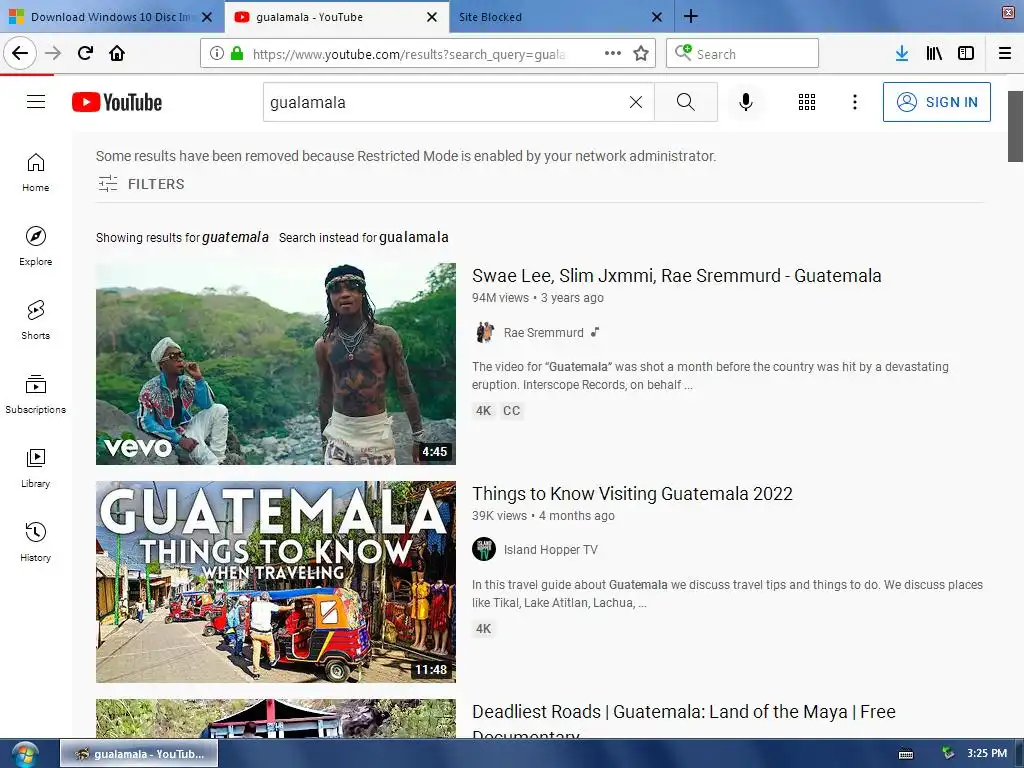1024x768 pixels.
Task: Open the search FILTERS panel
Action: pos(141,184)
